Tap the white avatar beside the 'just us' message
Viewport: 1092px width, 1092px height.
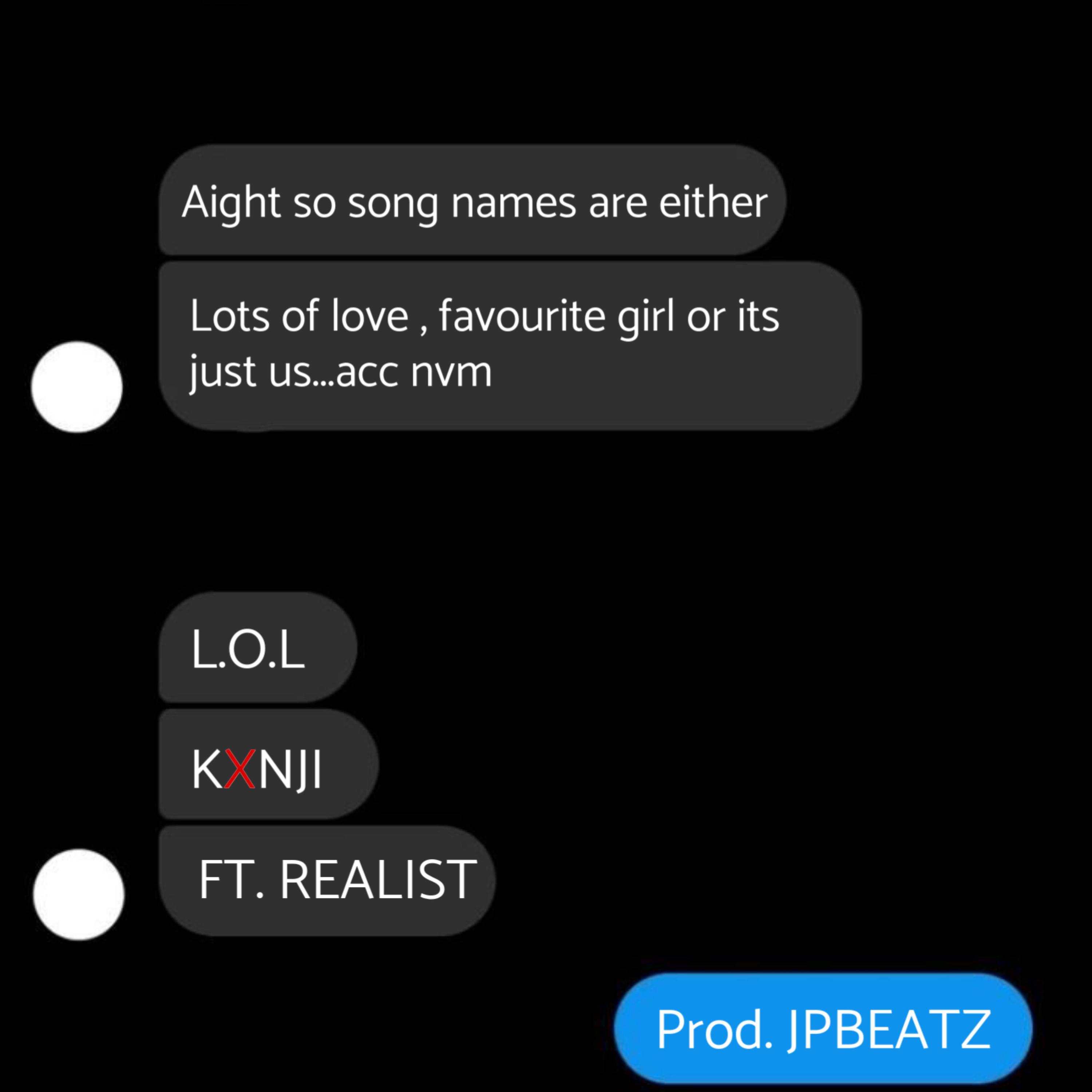(x=77, y=387)
